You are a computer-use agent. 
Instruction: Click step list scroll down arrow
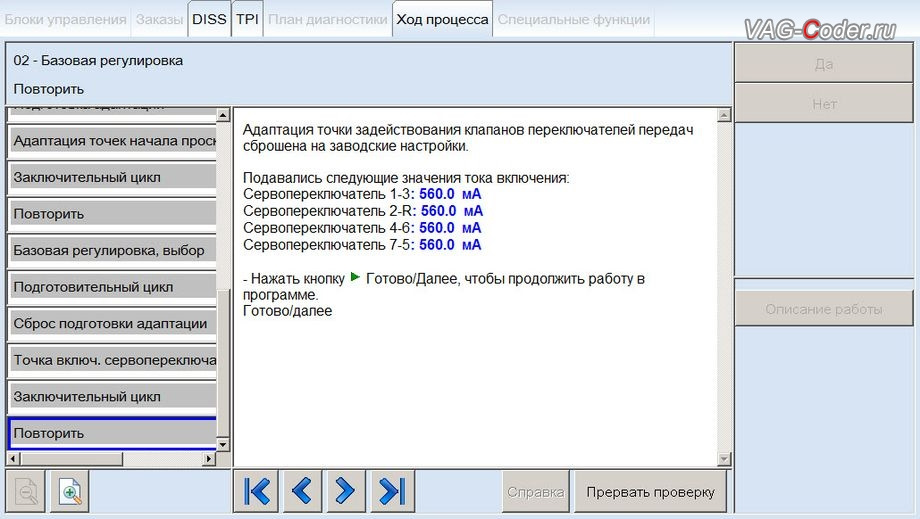click(223, 445)
